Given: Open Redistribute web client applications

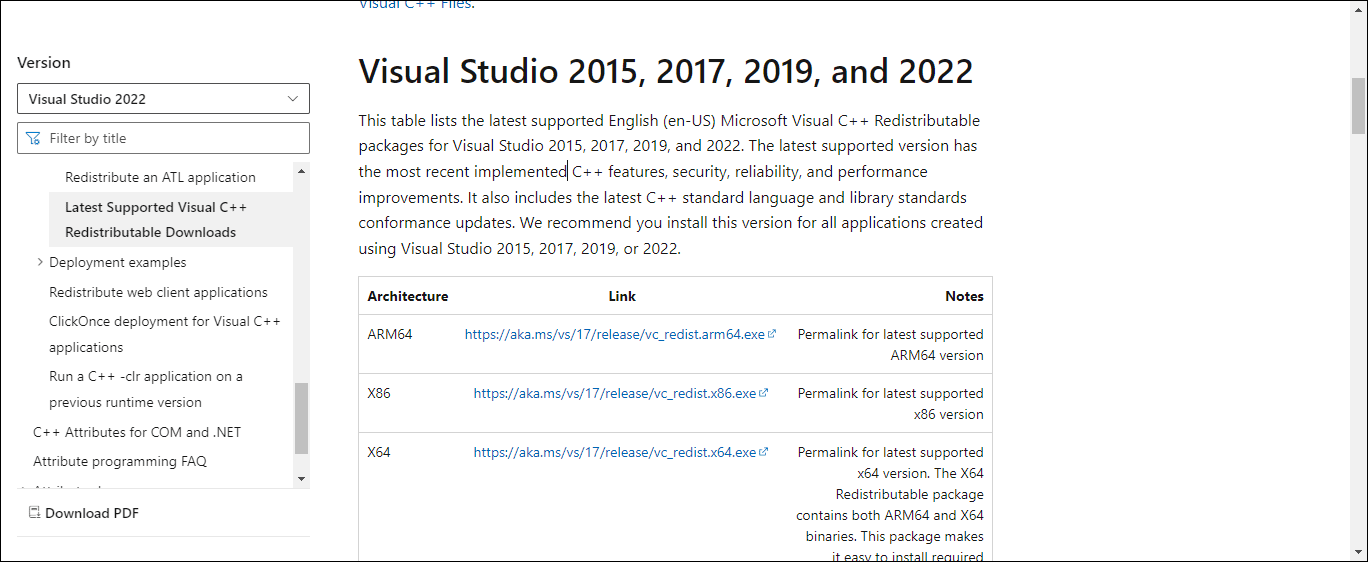Looking at the screenshot, I should tap(158, 292).
